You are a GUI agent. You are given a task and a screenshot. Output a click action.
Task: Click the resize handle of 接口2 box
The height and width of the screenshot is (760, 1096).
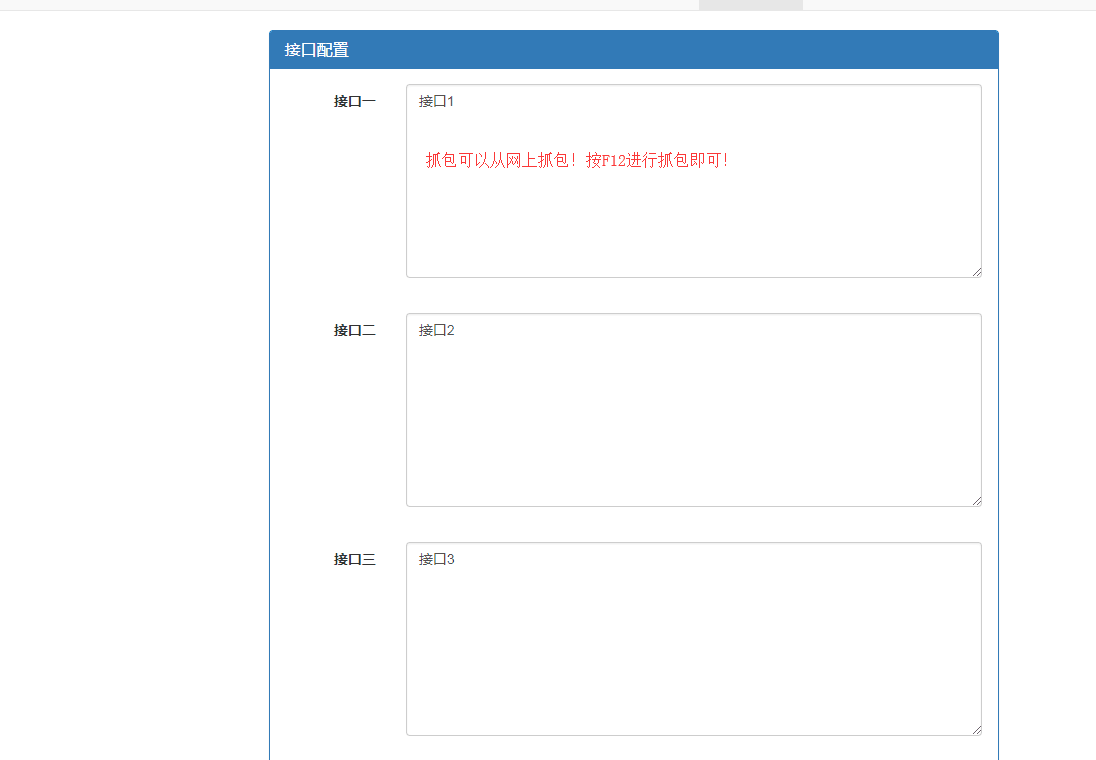[977, 501]
